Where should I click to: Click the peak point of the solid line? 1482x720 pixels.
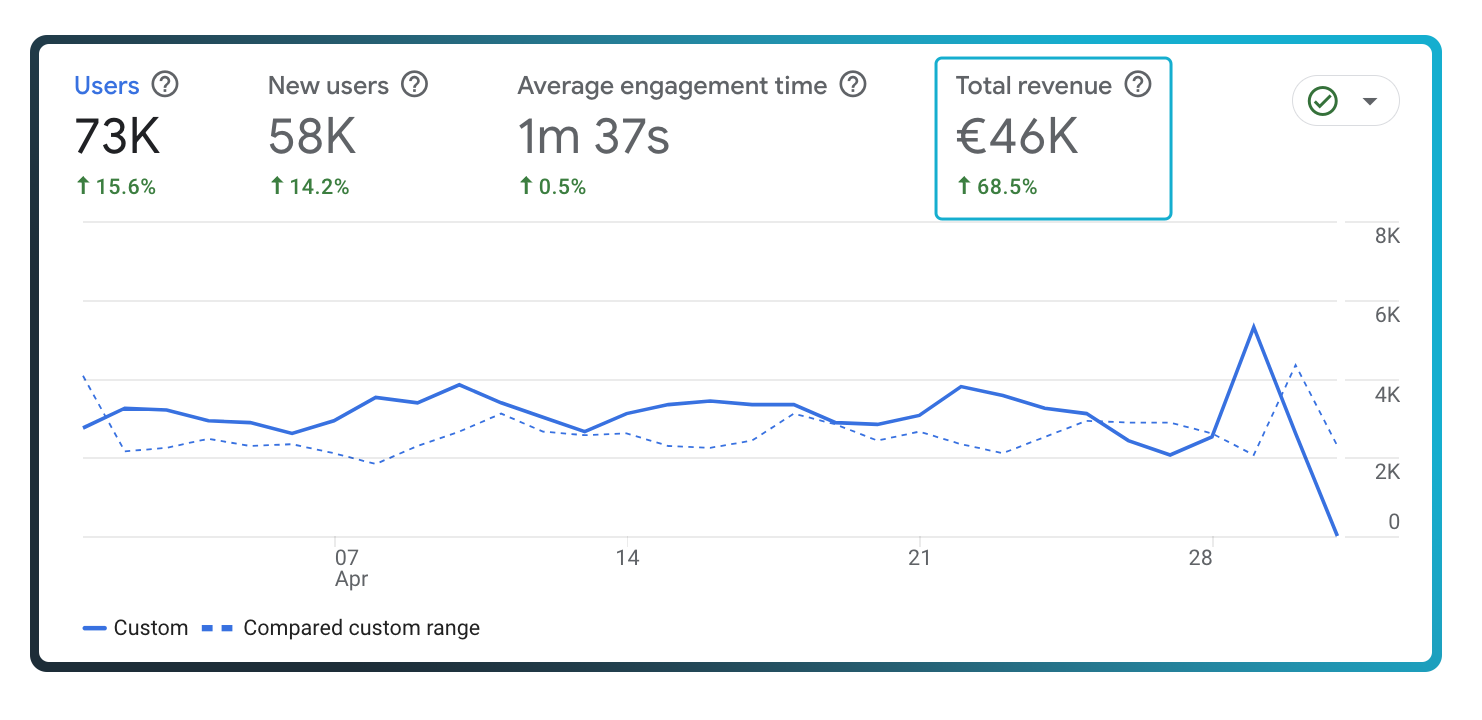1253,327
